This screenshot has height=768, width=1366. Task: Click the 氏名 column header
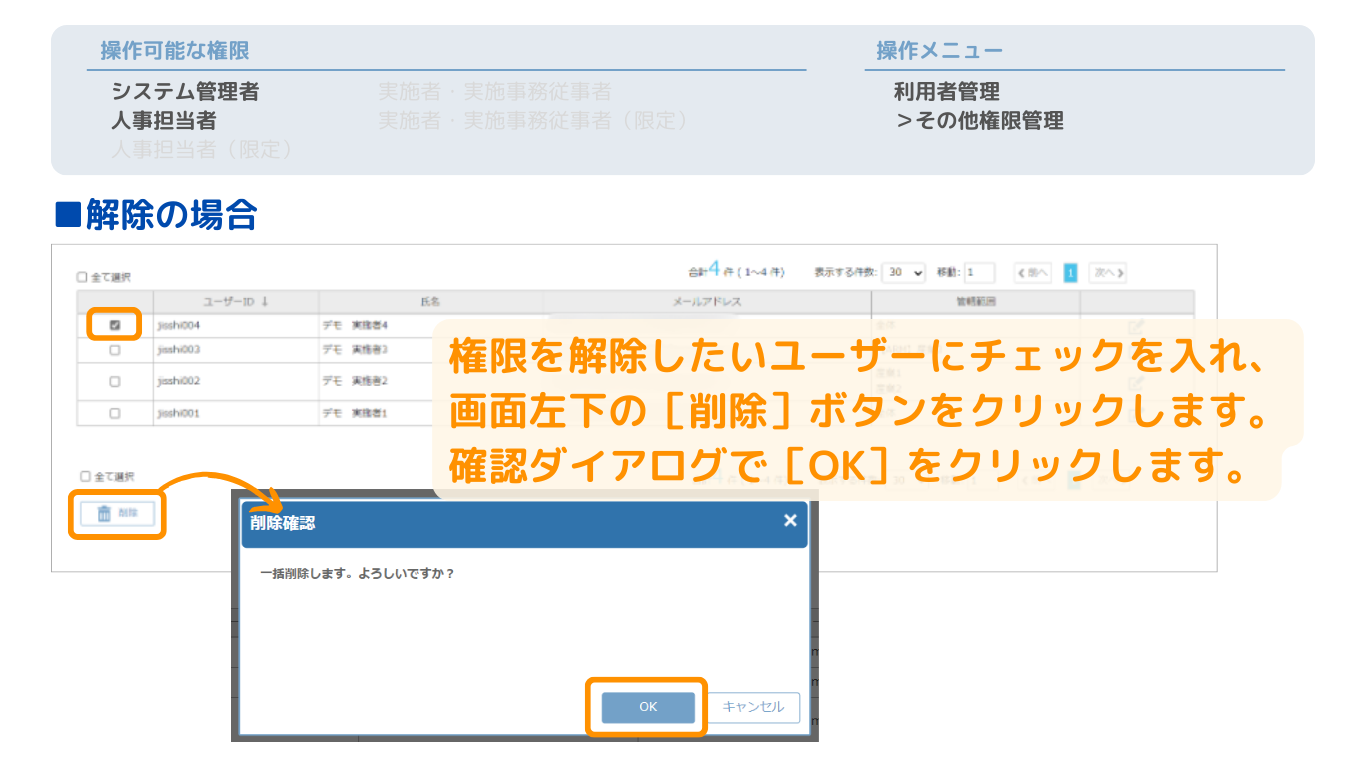430,301
